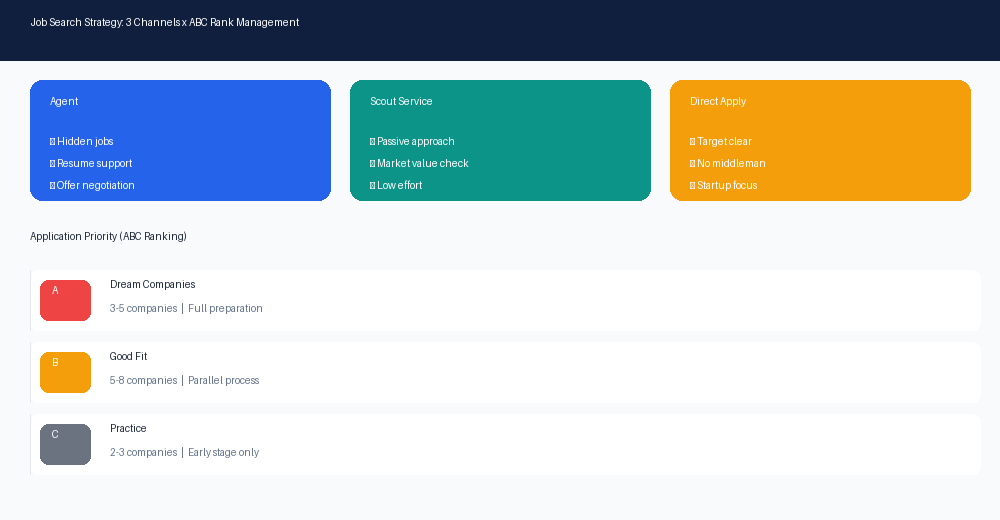This screenshot has height=520, width=1000.
Task: Click the Offer negotiation bullet
Action: (x=92, y=186)
